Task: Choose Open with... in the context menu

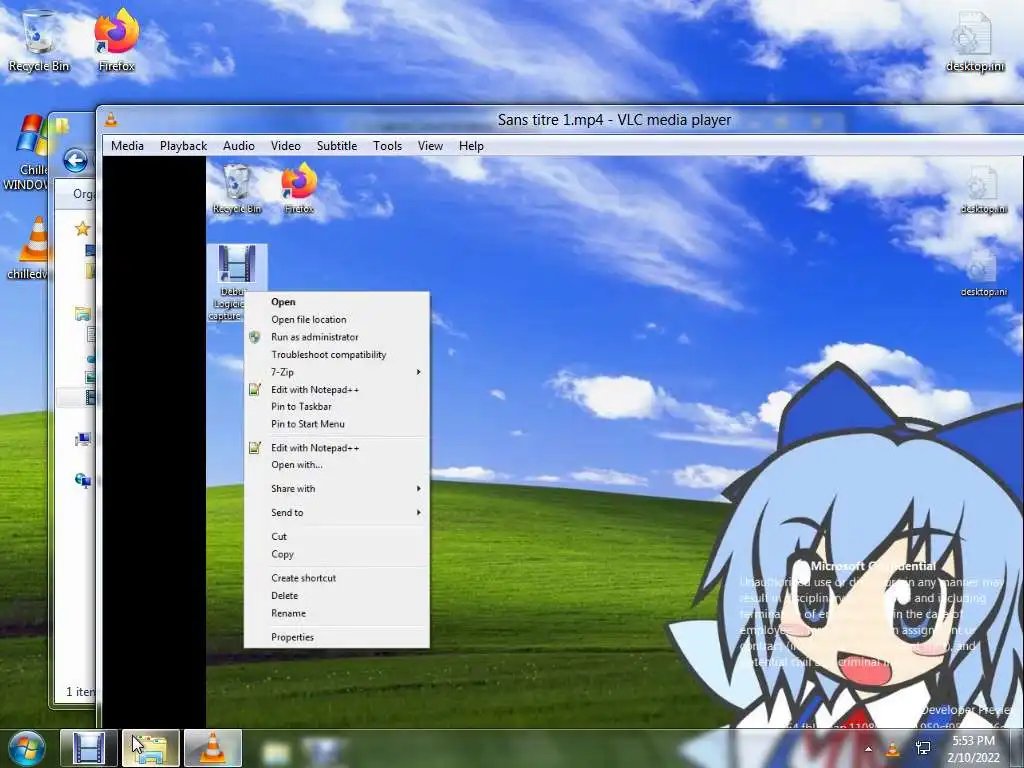Action: pyautogui.click(x=337, y=465)
